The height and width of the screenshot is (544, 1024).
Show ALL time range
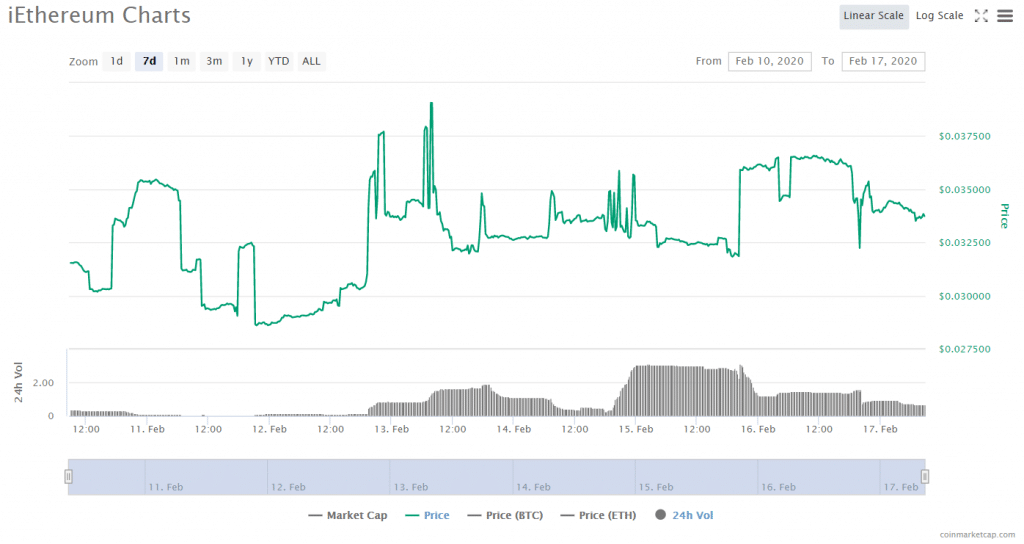click(312, 61)
